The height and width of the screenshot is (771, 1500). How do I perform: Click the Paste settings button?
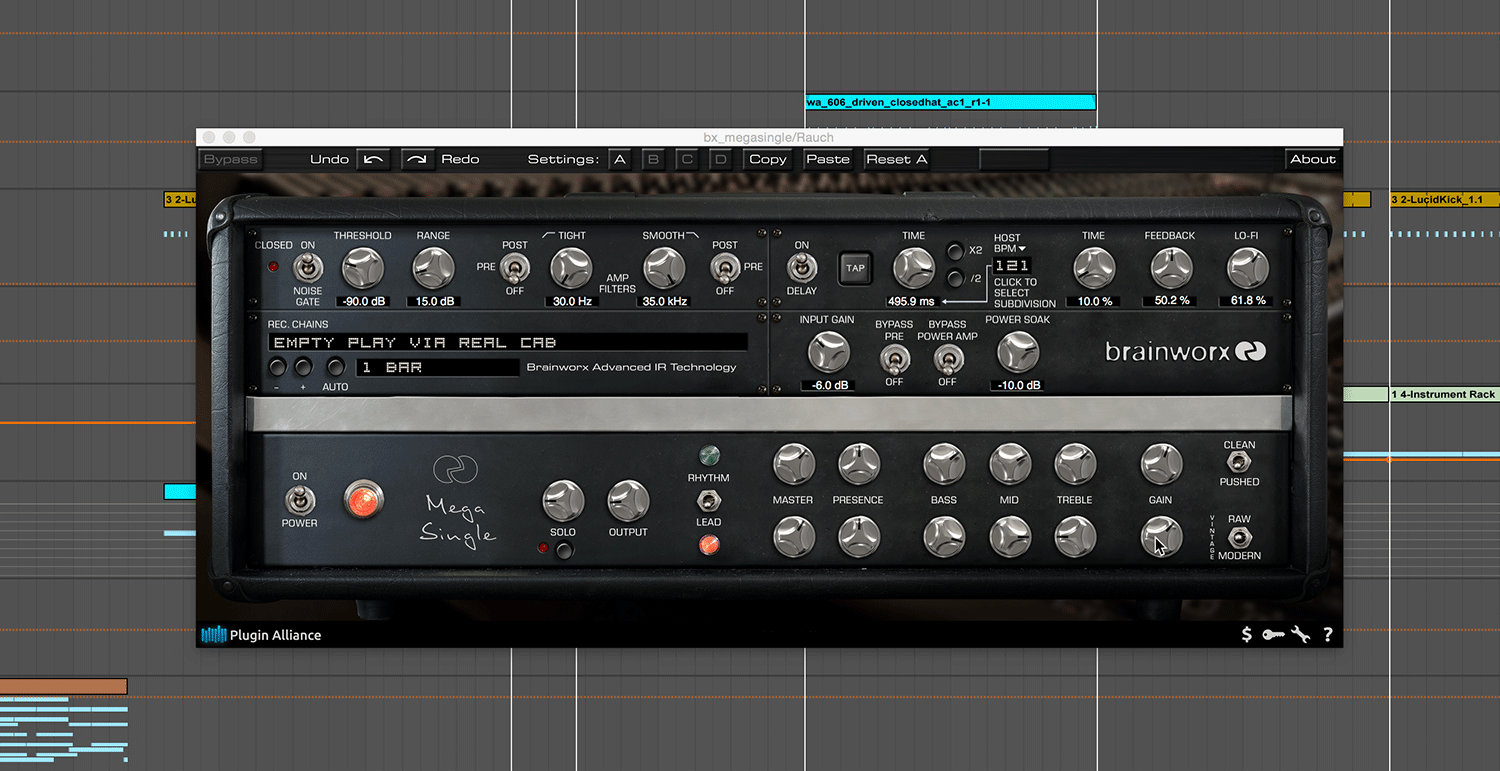(x=828, y=159)
